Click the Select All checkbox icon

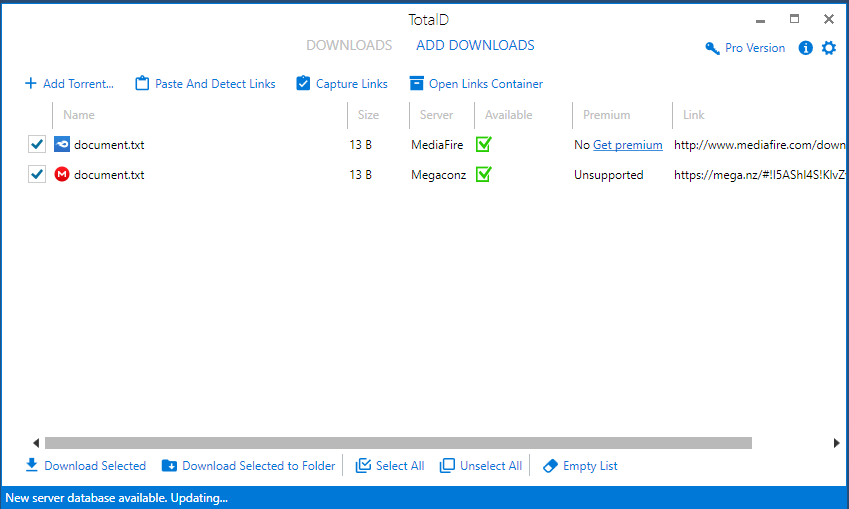(363, 466)
